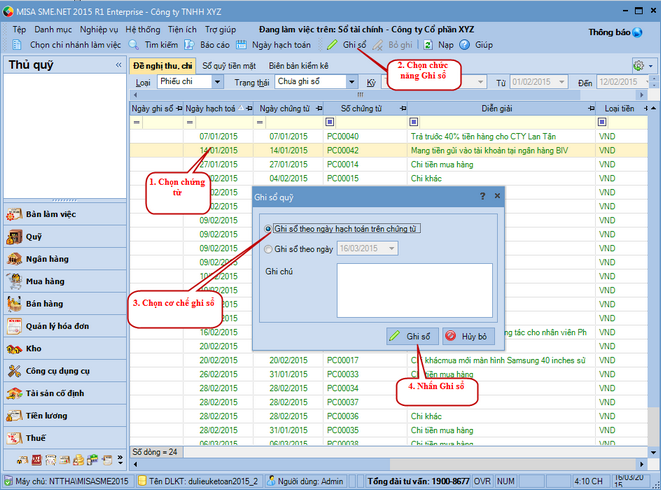Open Diễn giải filter operator box
The height and width of the screenshot is (490, 661).
coord(414,122)
